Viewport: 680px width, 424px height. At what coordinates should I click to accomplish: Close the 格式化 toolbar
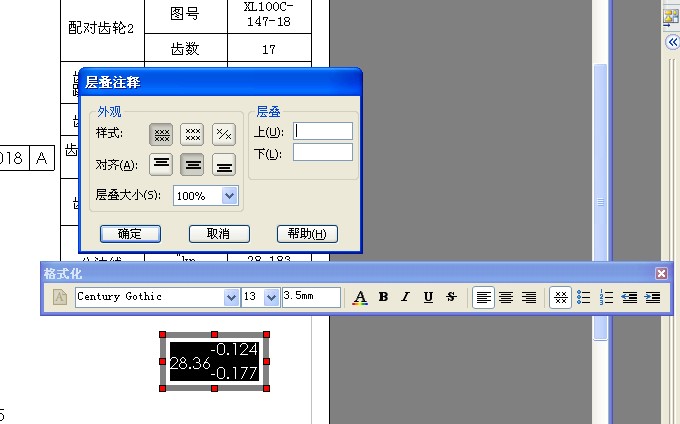661,274
